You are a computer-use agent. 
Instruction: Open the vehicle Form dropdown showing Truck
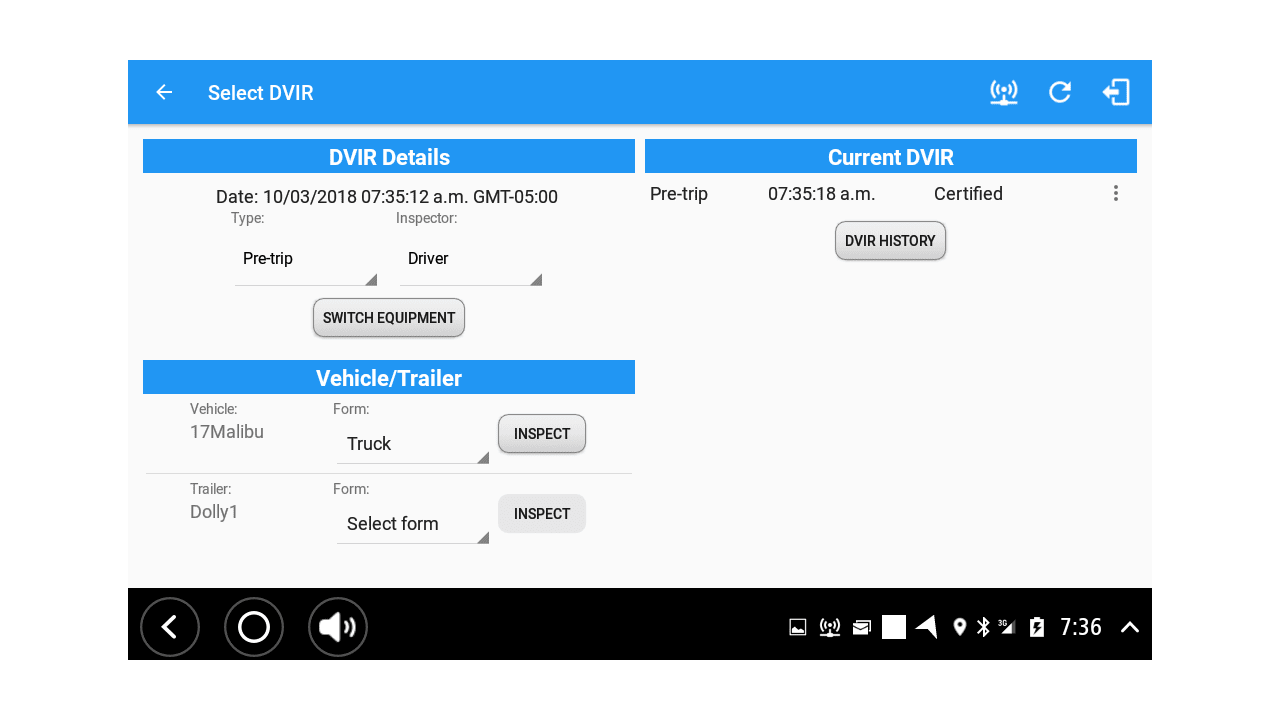pyautogui.click(x=413, y=444)
